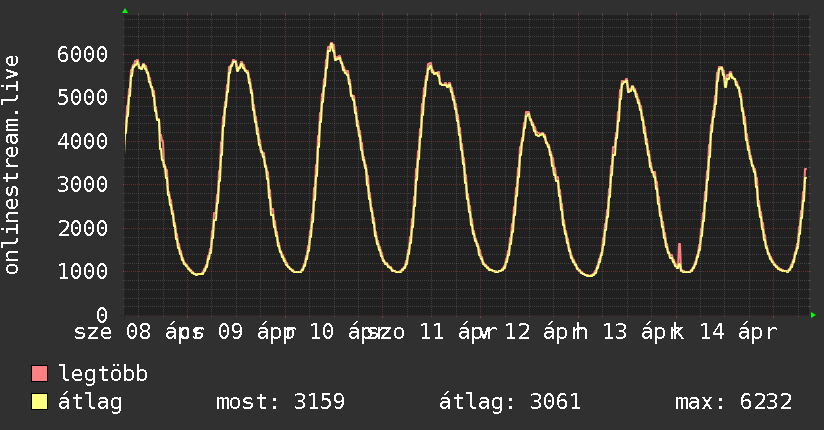Click the 0 y-axis label

coord(102,315)
